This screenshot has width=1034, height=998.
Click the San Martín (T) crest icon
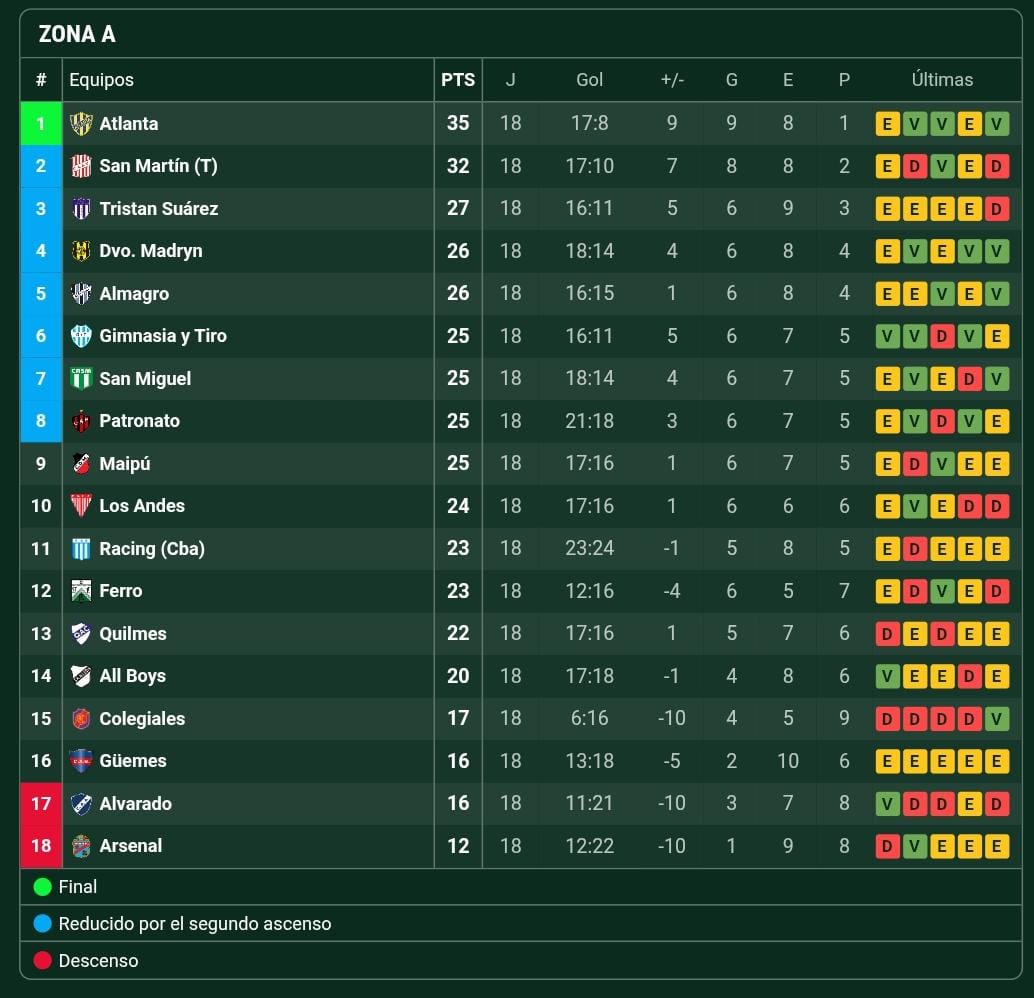click(x=81, y=166)
